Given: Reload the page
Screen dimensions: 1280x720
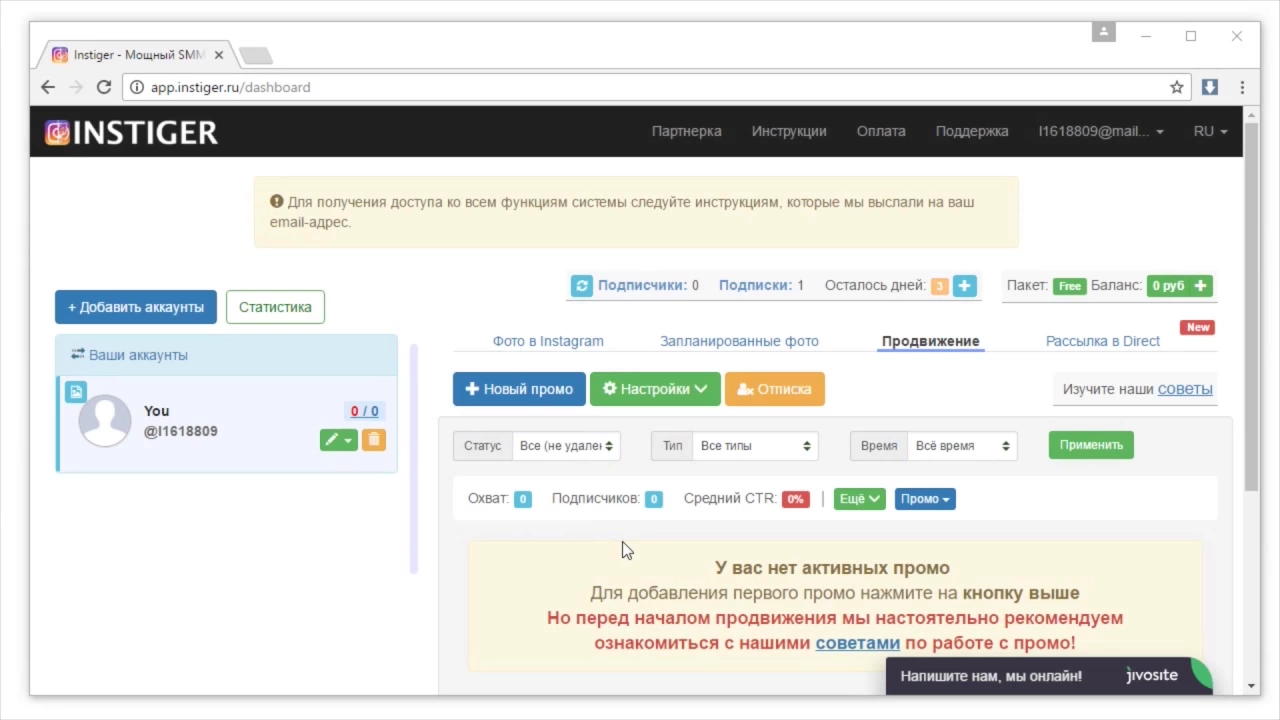Looking at the screenshot, I should [x=103, y=87].
